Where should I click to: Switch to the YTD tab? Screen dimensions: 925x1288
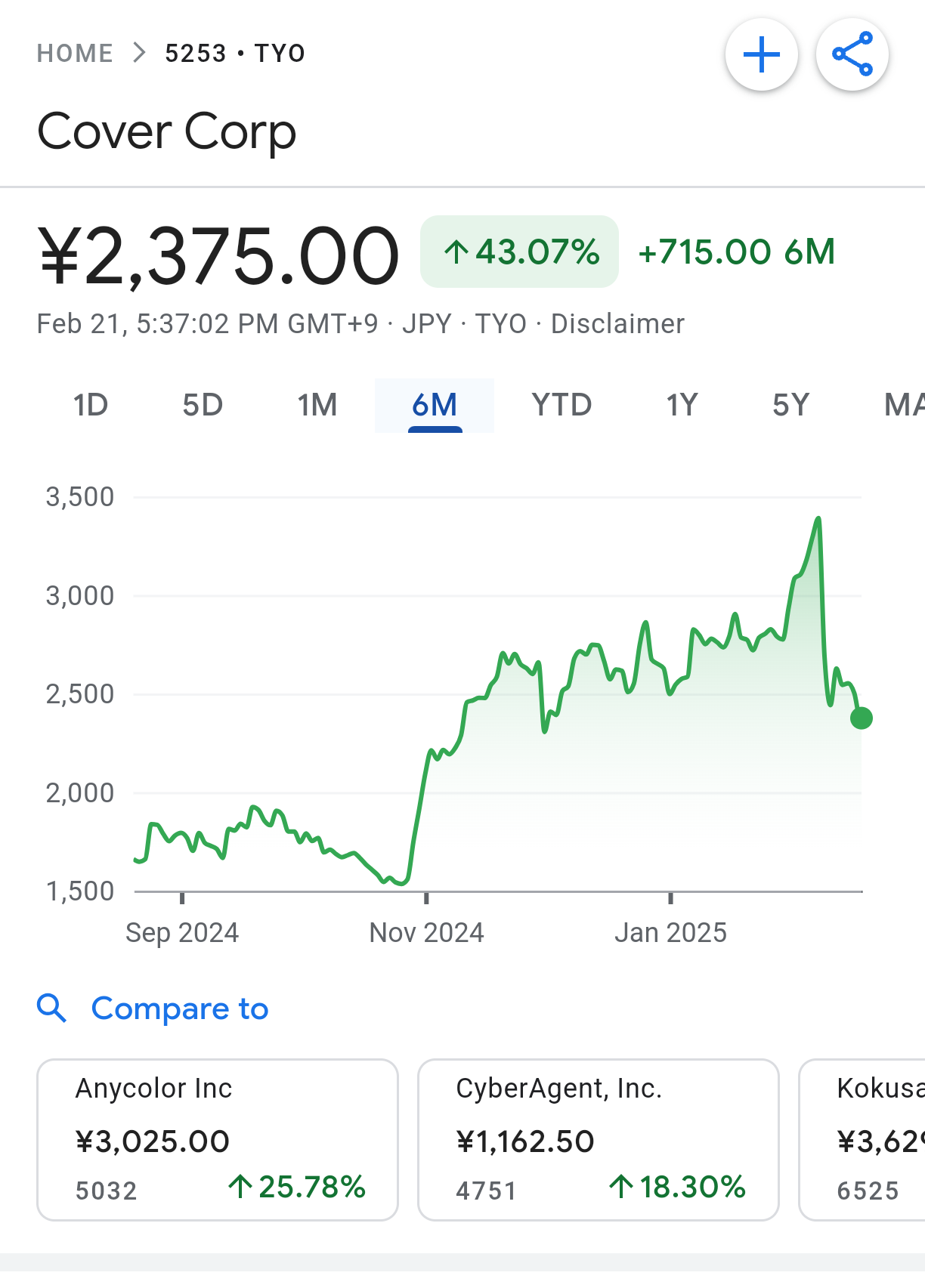pos(561,406)
